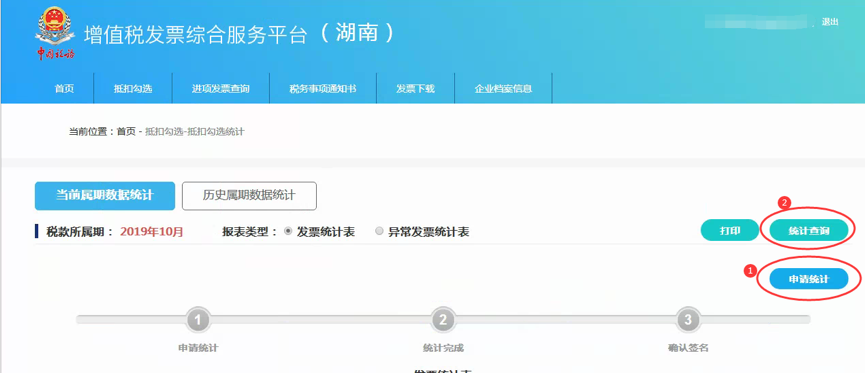Select the 发票统计表 radio button
The image size is (865, 373).
click(287, 232)
